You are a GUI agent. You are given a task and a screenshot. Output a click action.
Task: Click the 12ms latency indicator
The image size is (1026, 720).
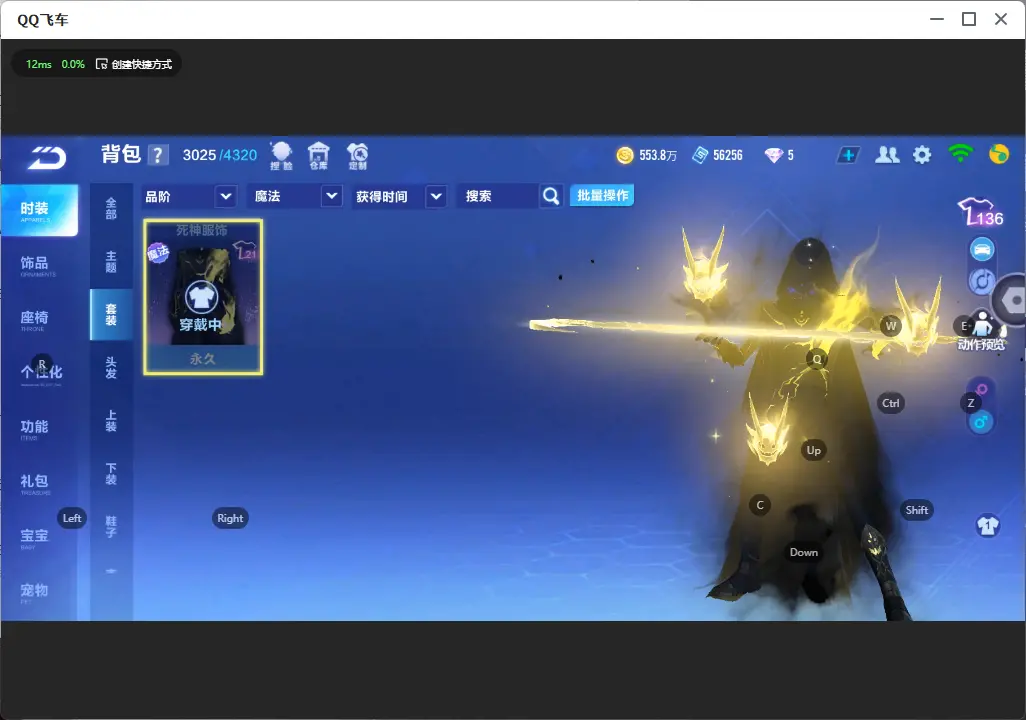[39, 64]
